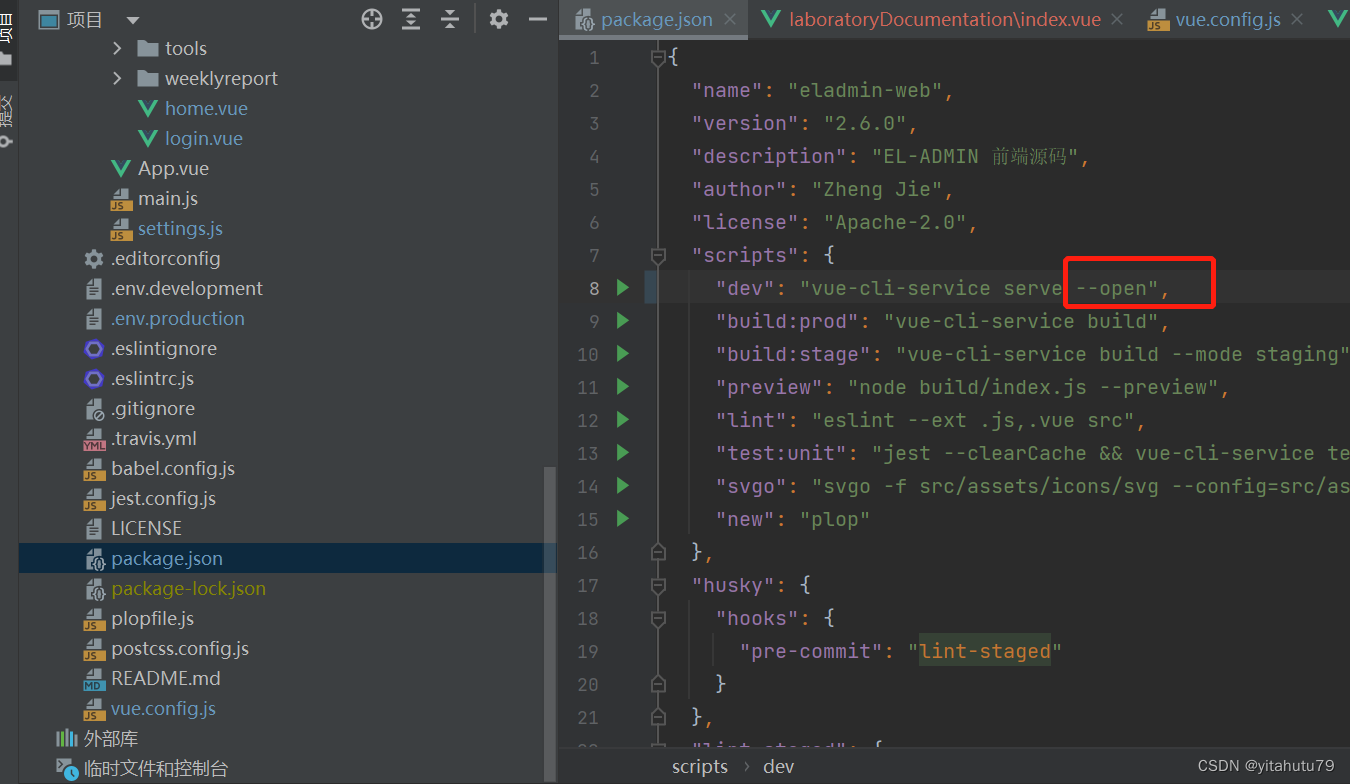This screenshot has height=784, width=1350.
Task: Click the "lint-staged" string value
Action: tap(984, 651)
